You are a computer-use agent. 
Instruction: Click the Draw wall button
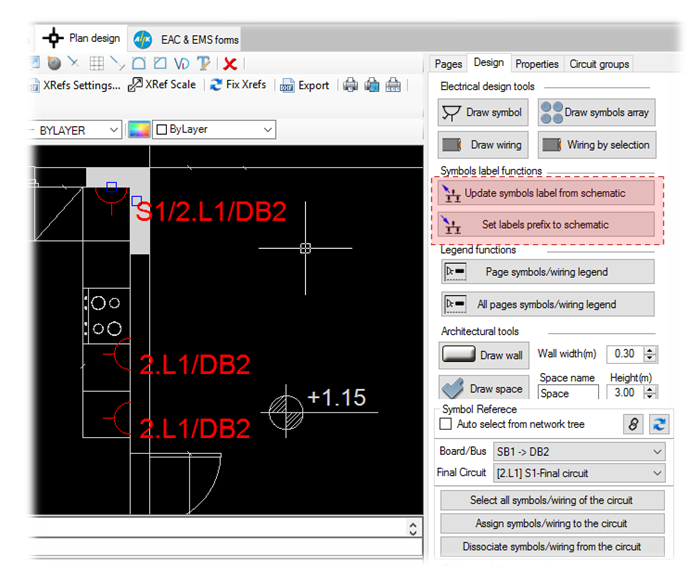[x=484, y=355]
